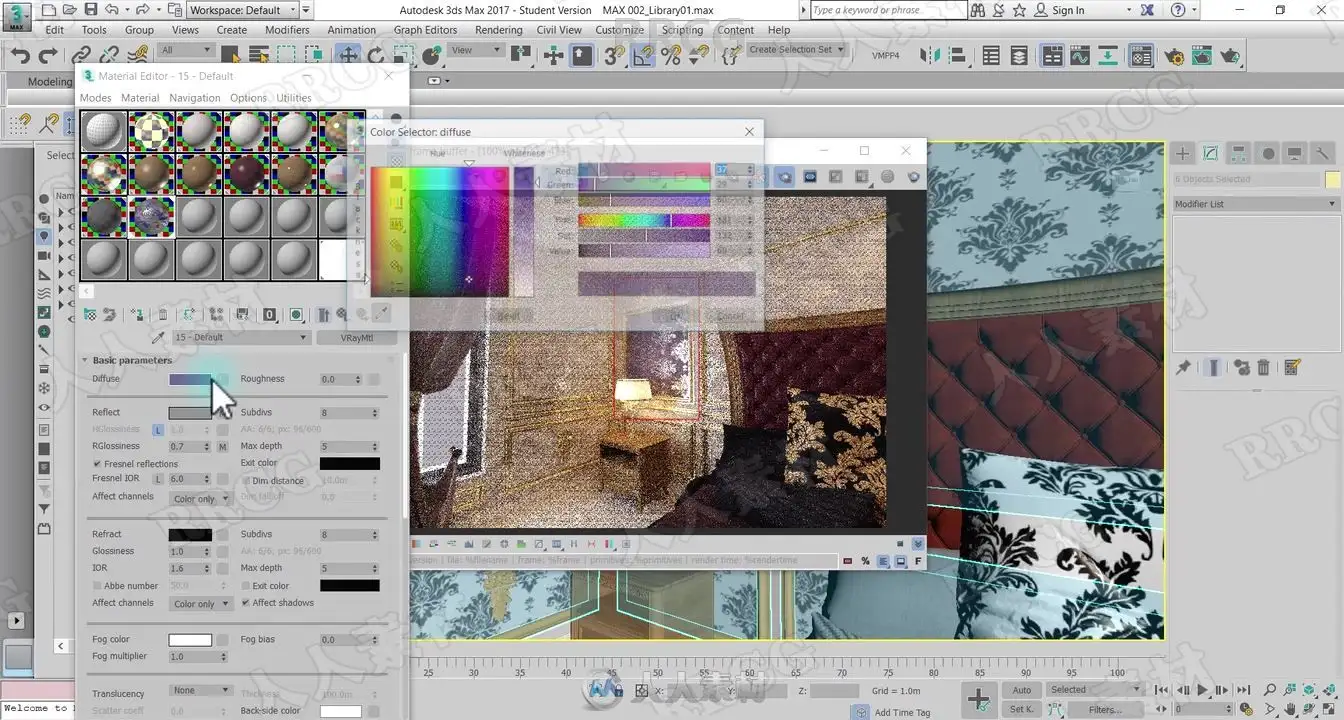Open the Rendering menu
The image size is (1344, 720).
[x=498, y=30]
